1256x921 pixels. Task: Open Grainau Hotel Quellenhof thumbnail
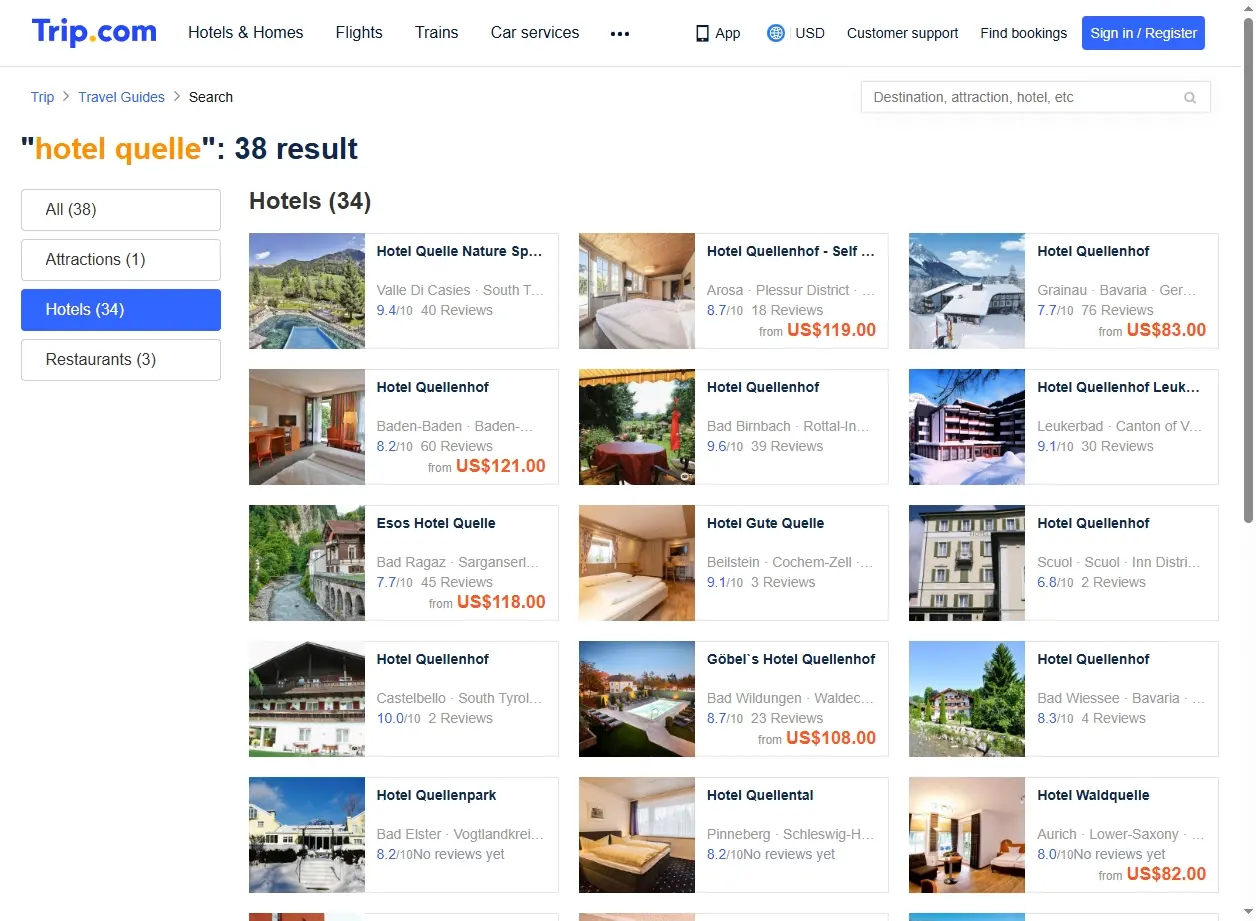pyautogui.click(x=967, y=291)
